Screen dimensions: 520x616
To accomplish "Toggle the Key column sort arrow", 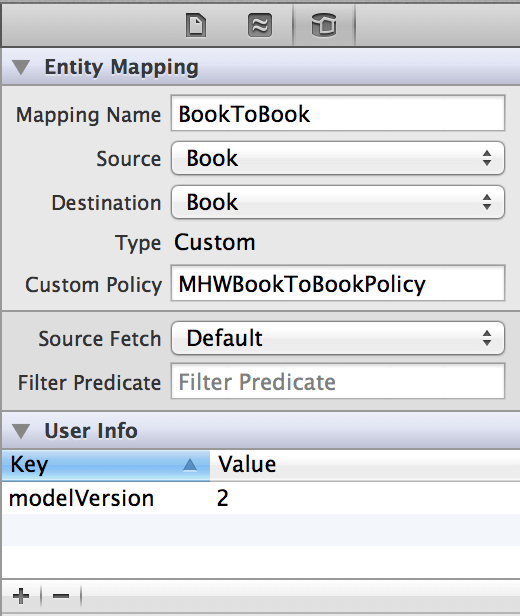I will coord(190,465).
